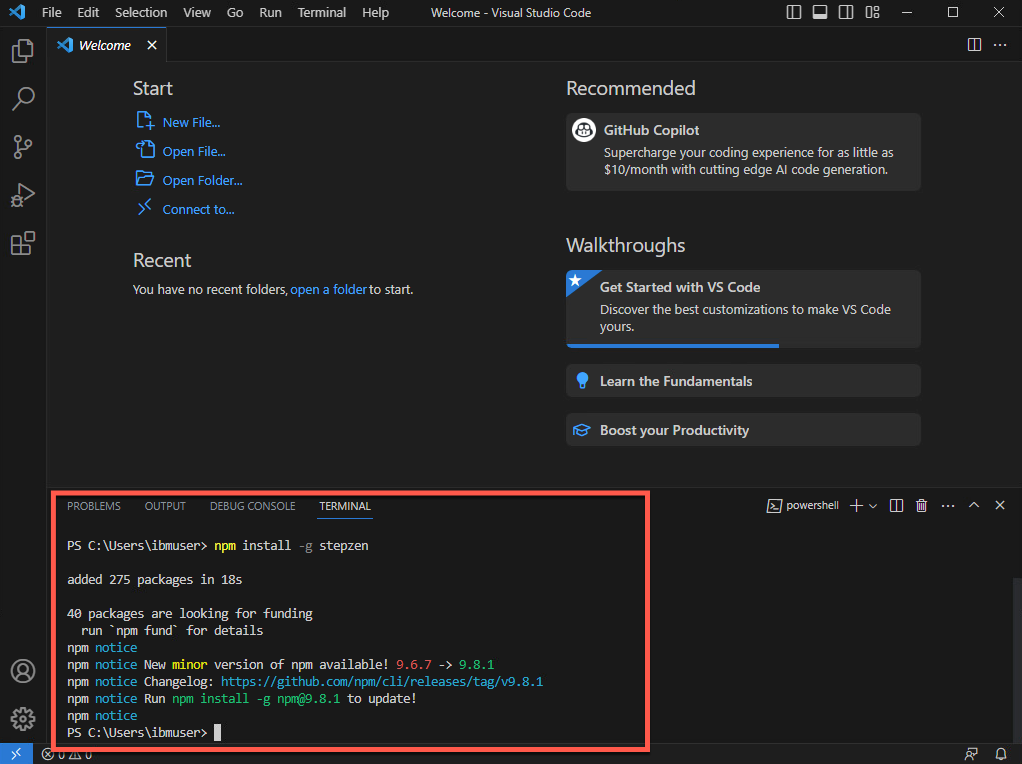The height and width of the screenshot is (764, 1022).
Task: Open Source Control view icon
Action: click(22, 147)
